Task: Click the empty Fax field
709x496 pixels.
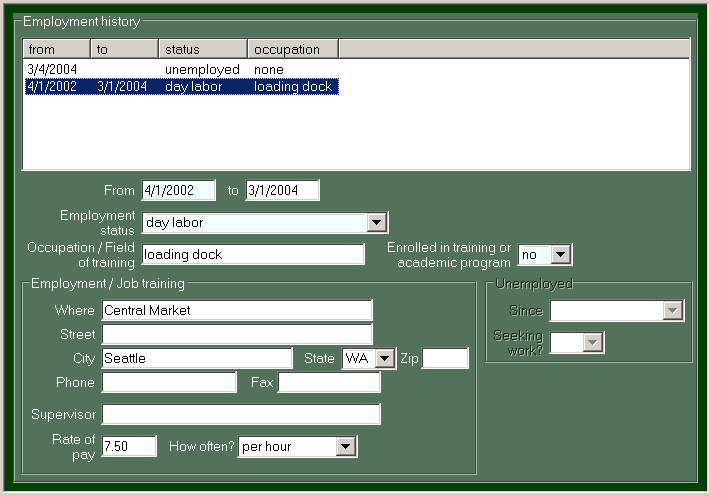Action: pyautogui.click(x=329, y=383)
